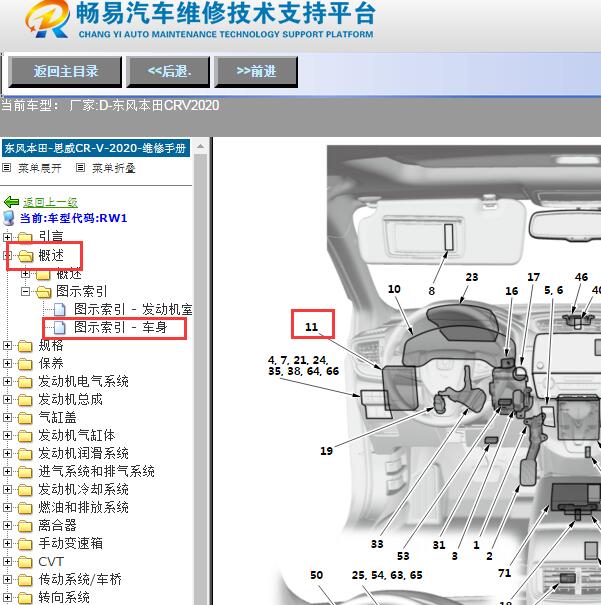Expand the 保养 folder node

click(x=7, y=363)
